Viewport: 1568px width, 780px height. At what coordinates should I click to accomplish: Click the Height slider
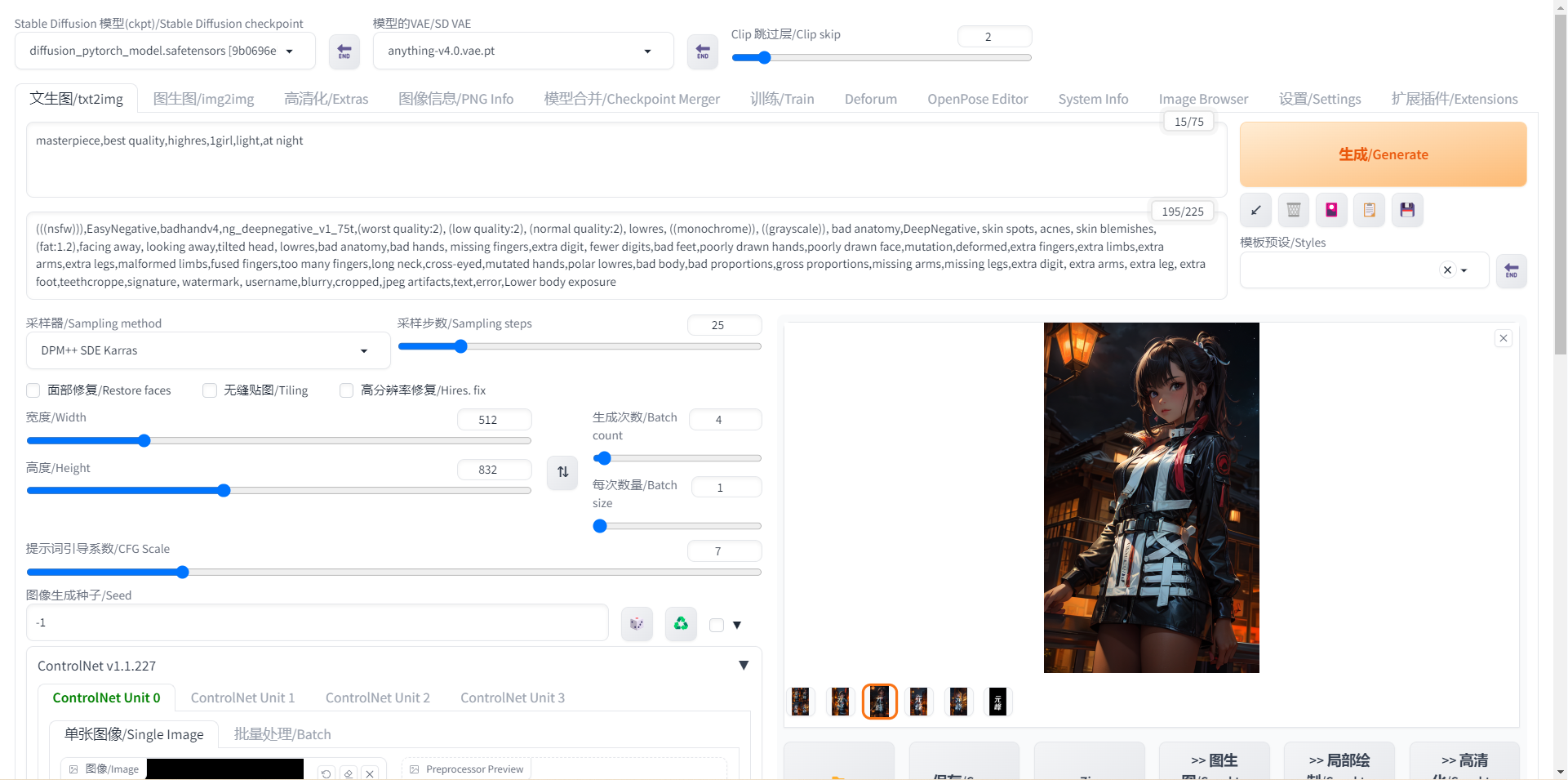pyautogui.click(x=279, y=491)
